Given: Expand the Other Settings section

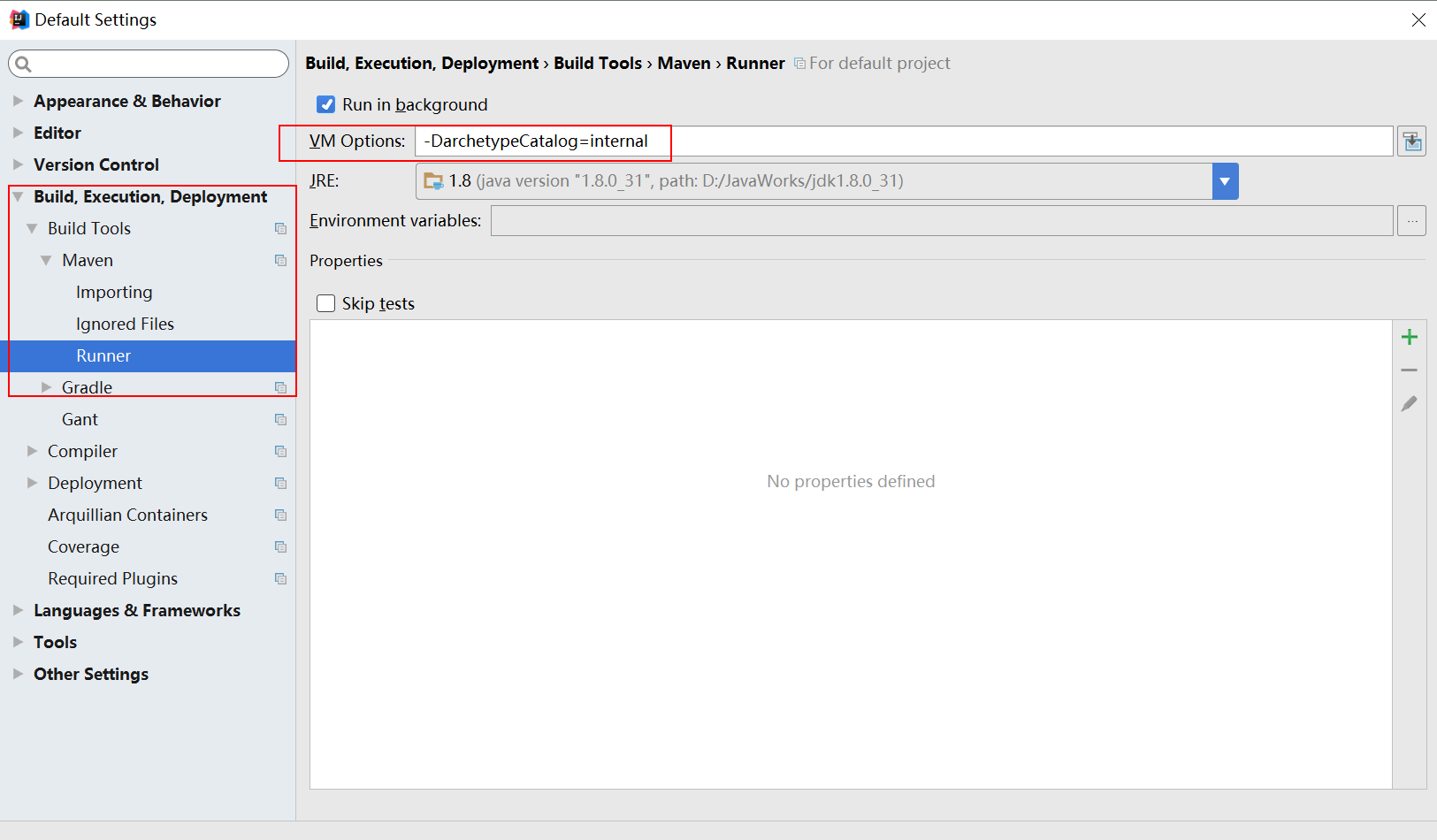Looking at the screenshot, I should tap(18, 674).
